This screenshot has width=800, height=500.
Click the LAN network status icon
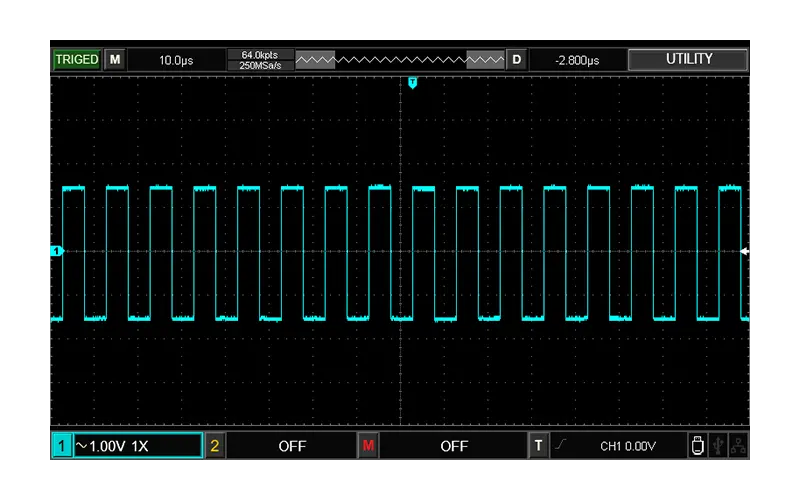pyautogui.click(x=738, y=446)
